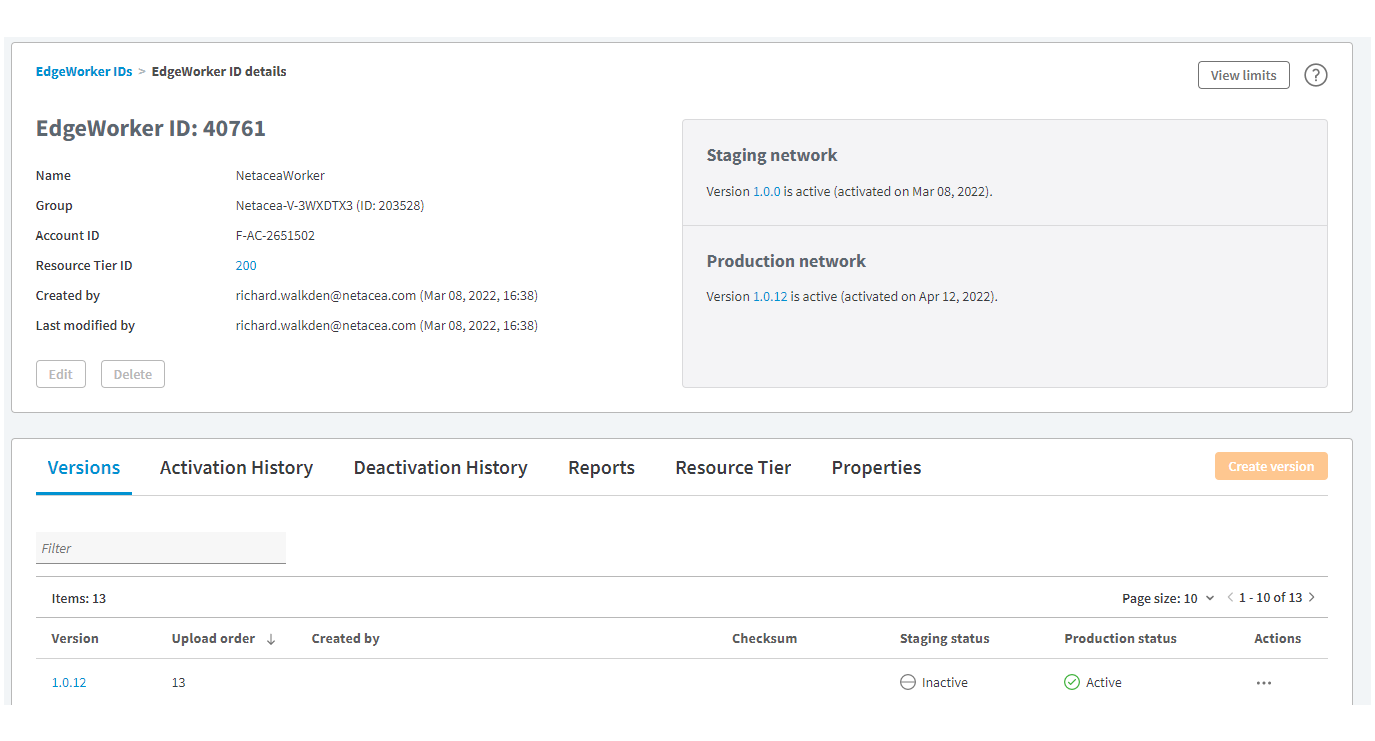Click the View limits button
The width and height of the screenshot is (1375, 741).
coord(1243,75)
